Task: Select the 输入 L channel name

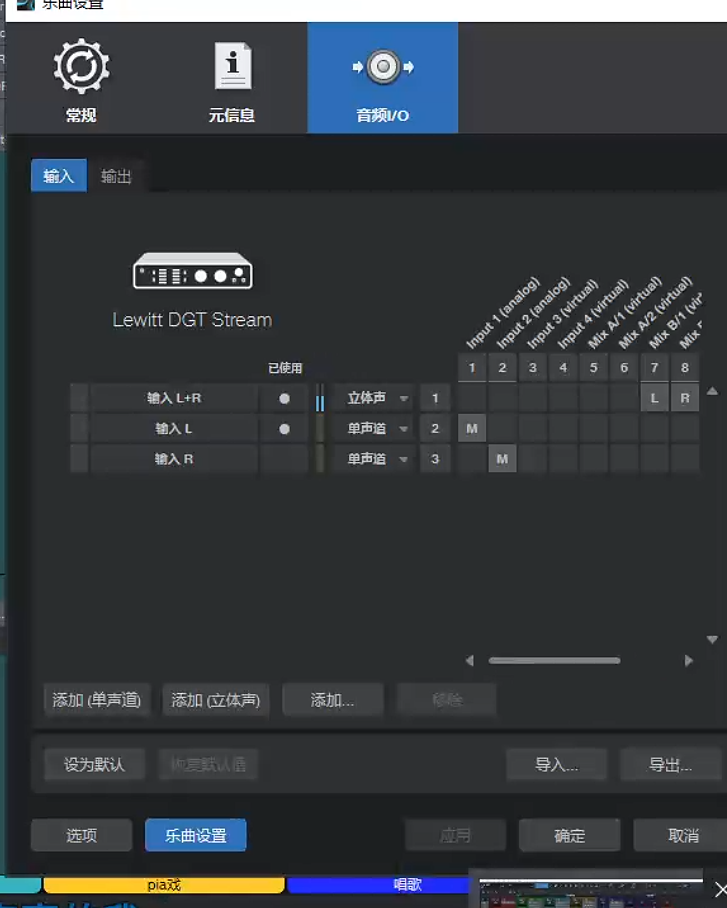Action: click(x=174, y=429)
